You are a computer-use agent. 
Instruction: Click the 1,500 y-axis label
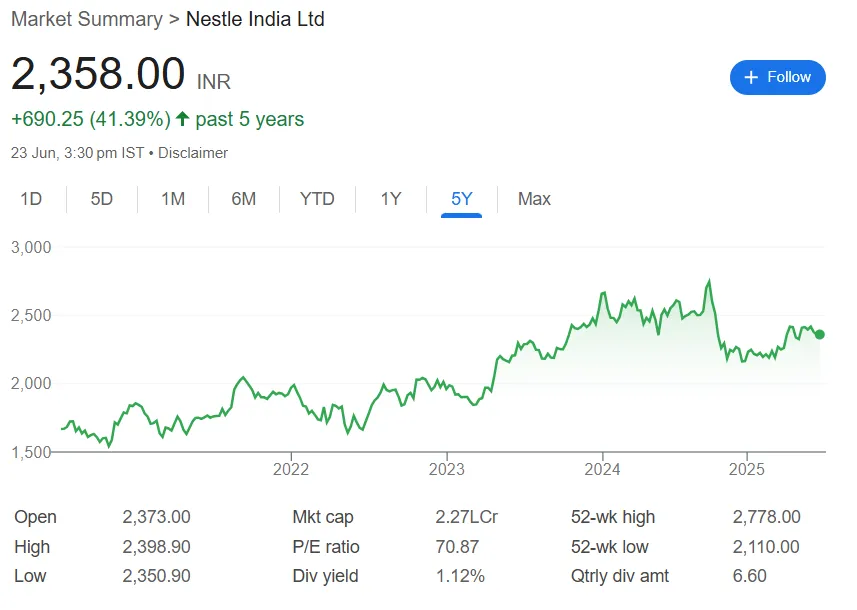coord(31,452)
